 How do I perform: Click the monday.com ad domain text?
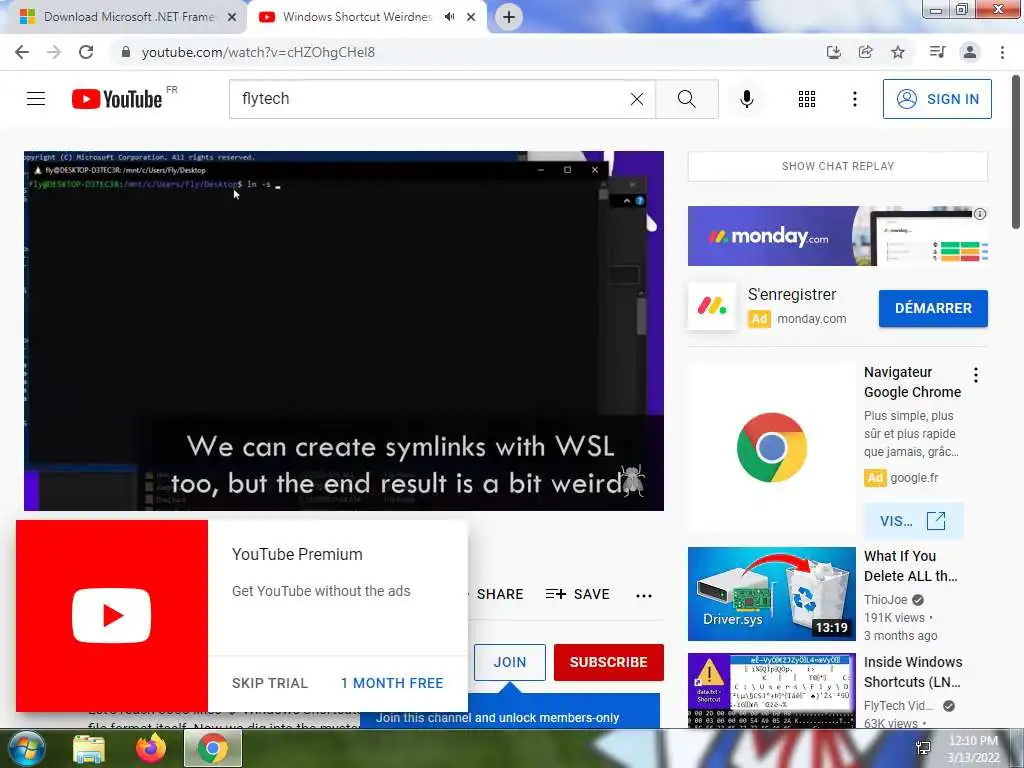(x=812, y=319)
